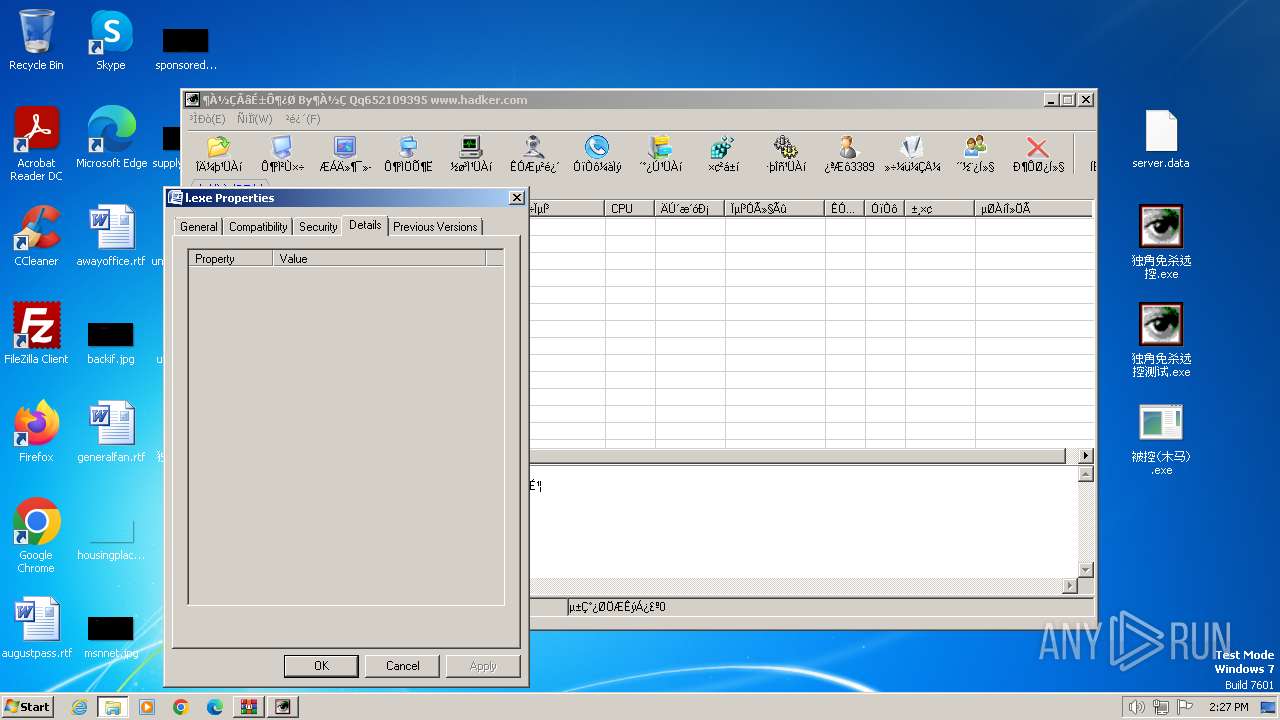The height and width of the screenshot is (720, 1280).
Task: Switch to Security tab in Properties
Action: coord(318,227)
